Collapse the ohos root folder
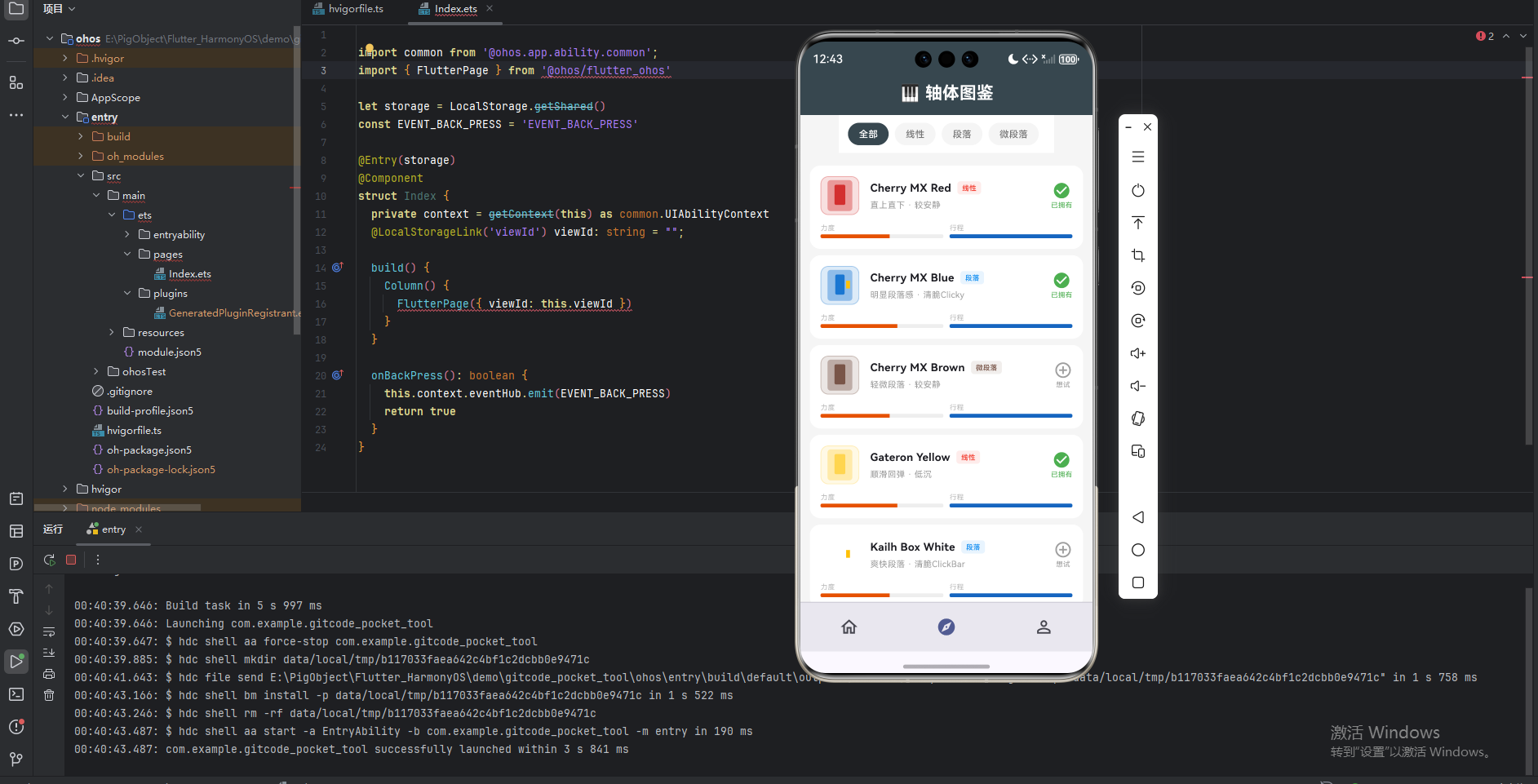 tap(50, 38)
